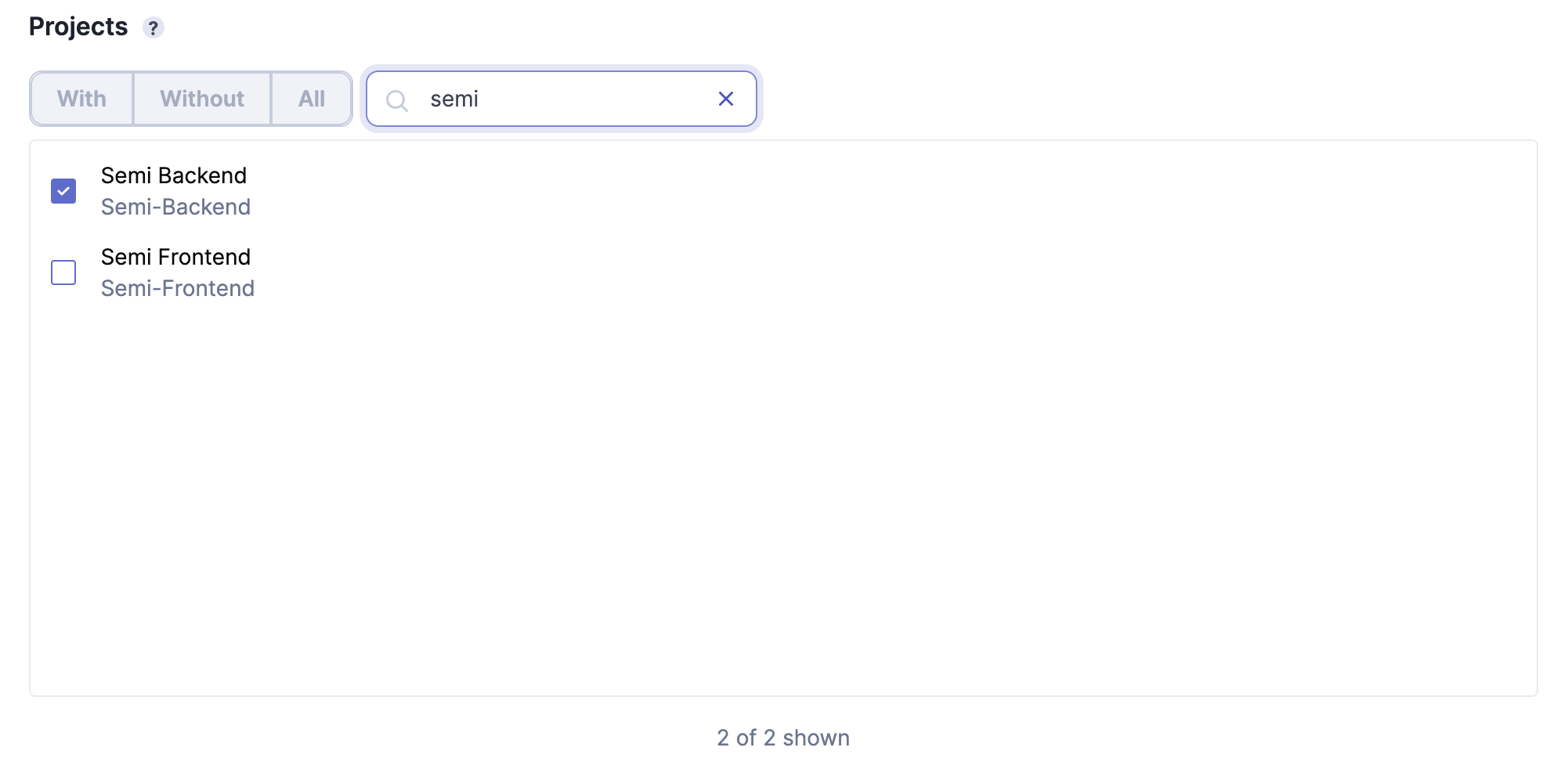Click the Semi Frontend project name

[175, 257]
